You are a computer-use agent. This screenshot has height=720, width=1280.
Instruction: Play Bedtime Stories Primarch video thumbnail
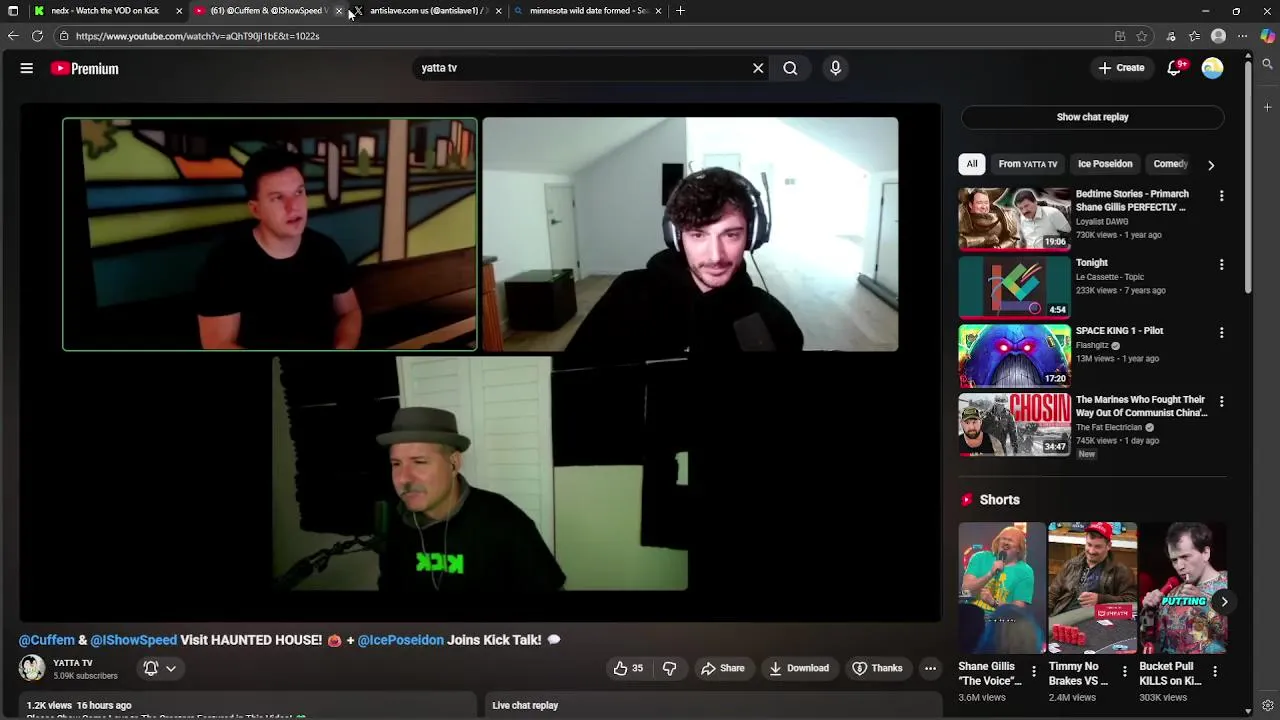1014,219
